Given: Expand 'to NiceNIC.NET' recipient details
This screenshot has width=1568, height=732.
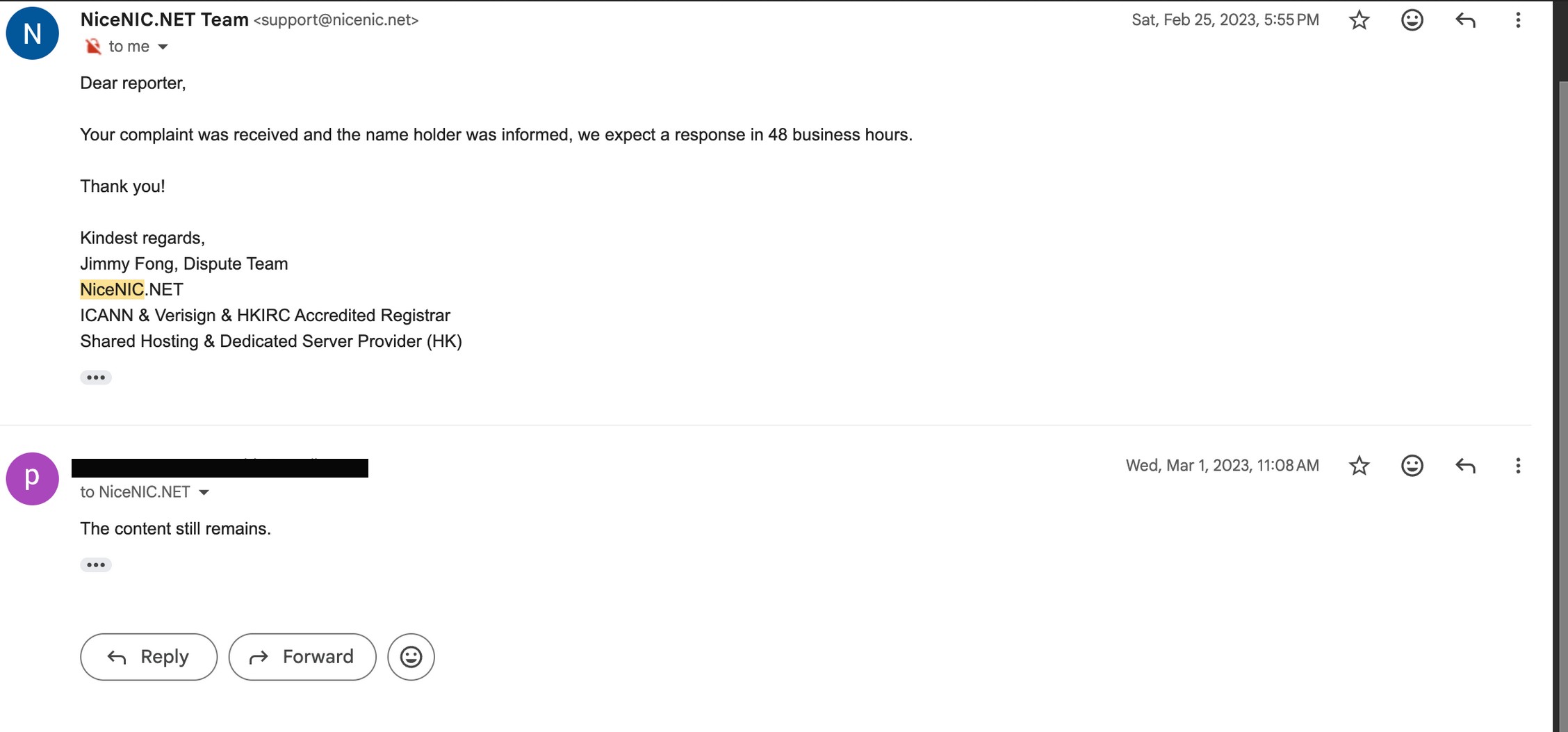Looking at the screenshot, I should (204, 493).
